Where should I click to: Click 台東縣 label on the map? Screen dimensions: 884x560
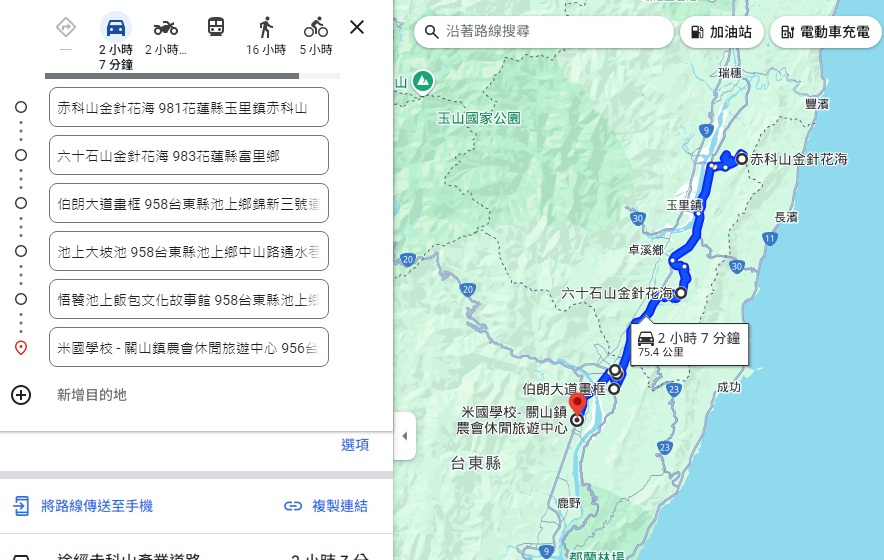coord(476,464)
